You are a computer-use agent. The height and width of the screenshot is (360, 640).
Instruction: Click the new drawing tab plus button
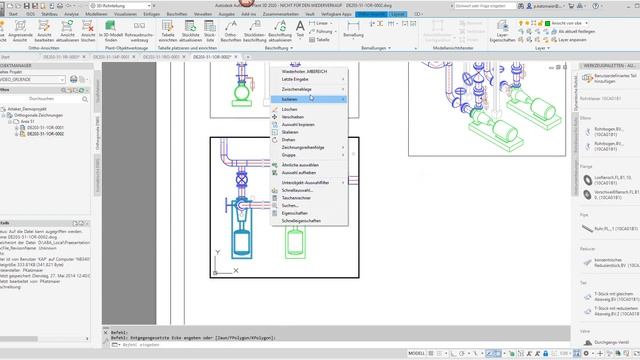pyautogui.click(x=247, y=57)
